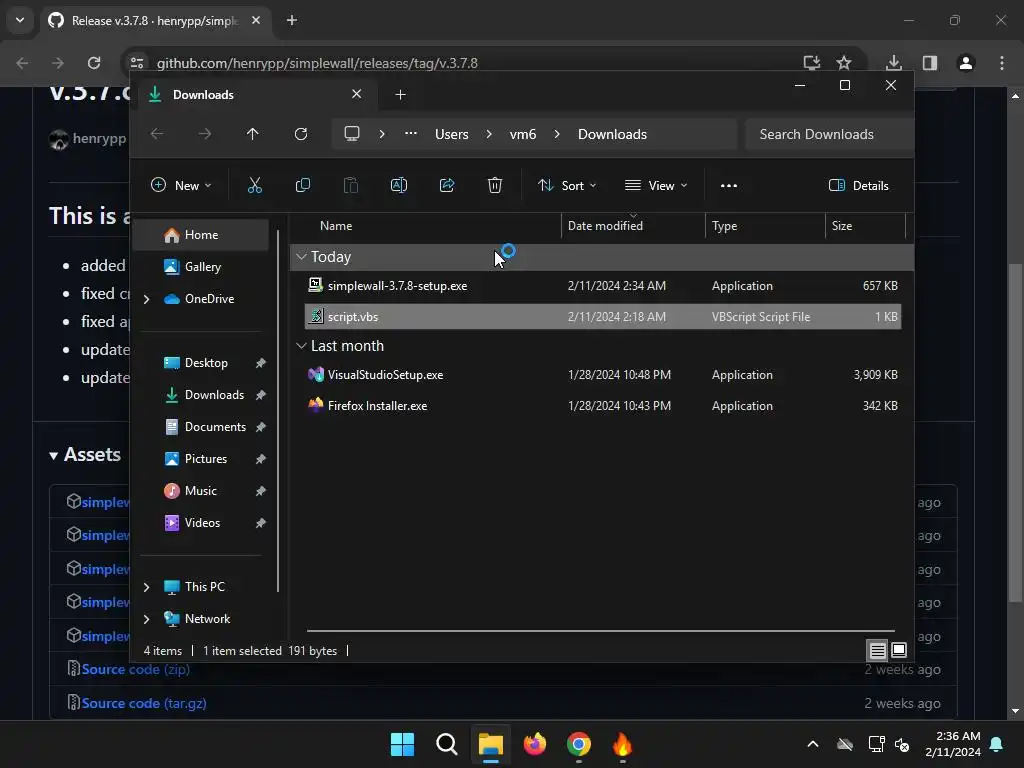View site information icon in Chrome address bar

(137, 63)
